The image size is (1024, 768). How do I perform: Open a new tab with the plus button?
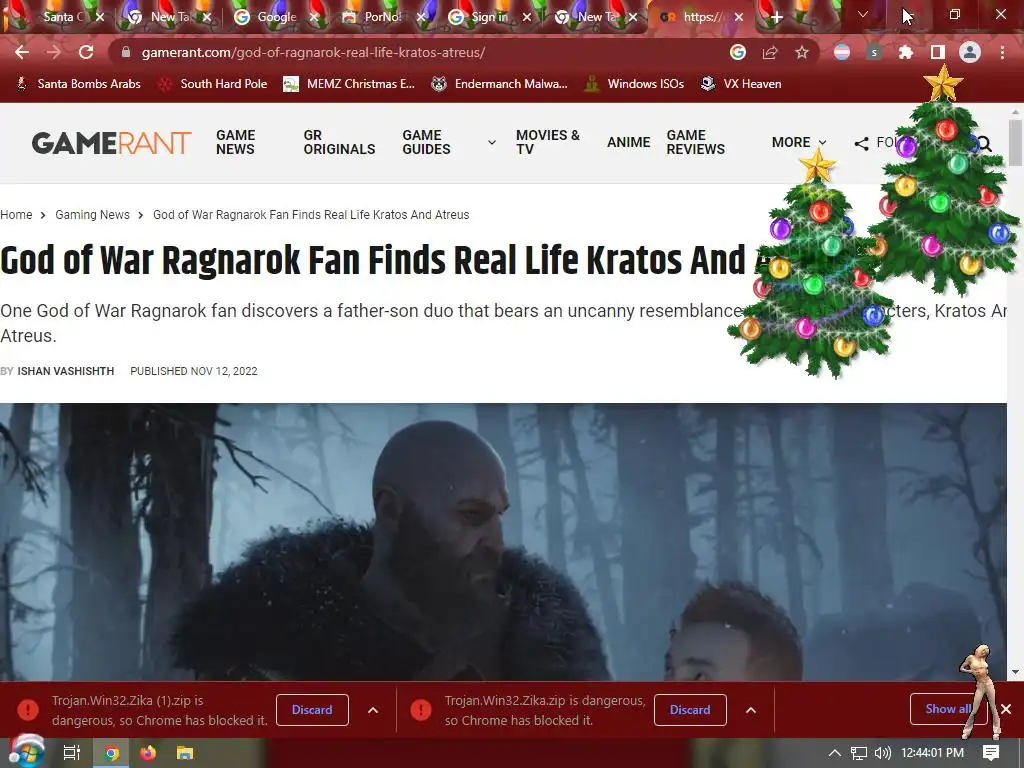click(x=776, y=18)
